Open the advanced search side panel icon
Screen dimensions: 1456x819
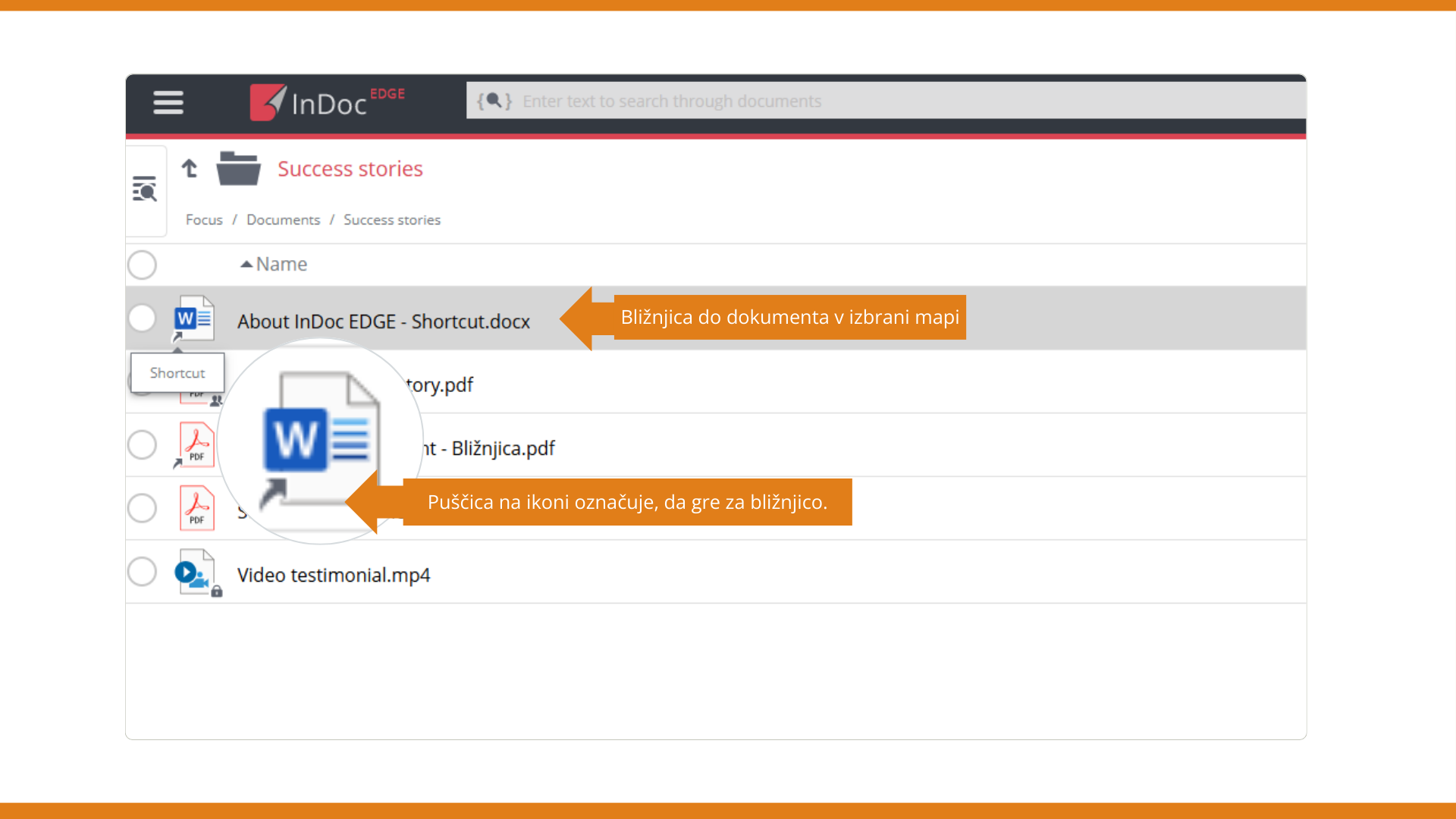pyautogui.click(x=144, y=189)
